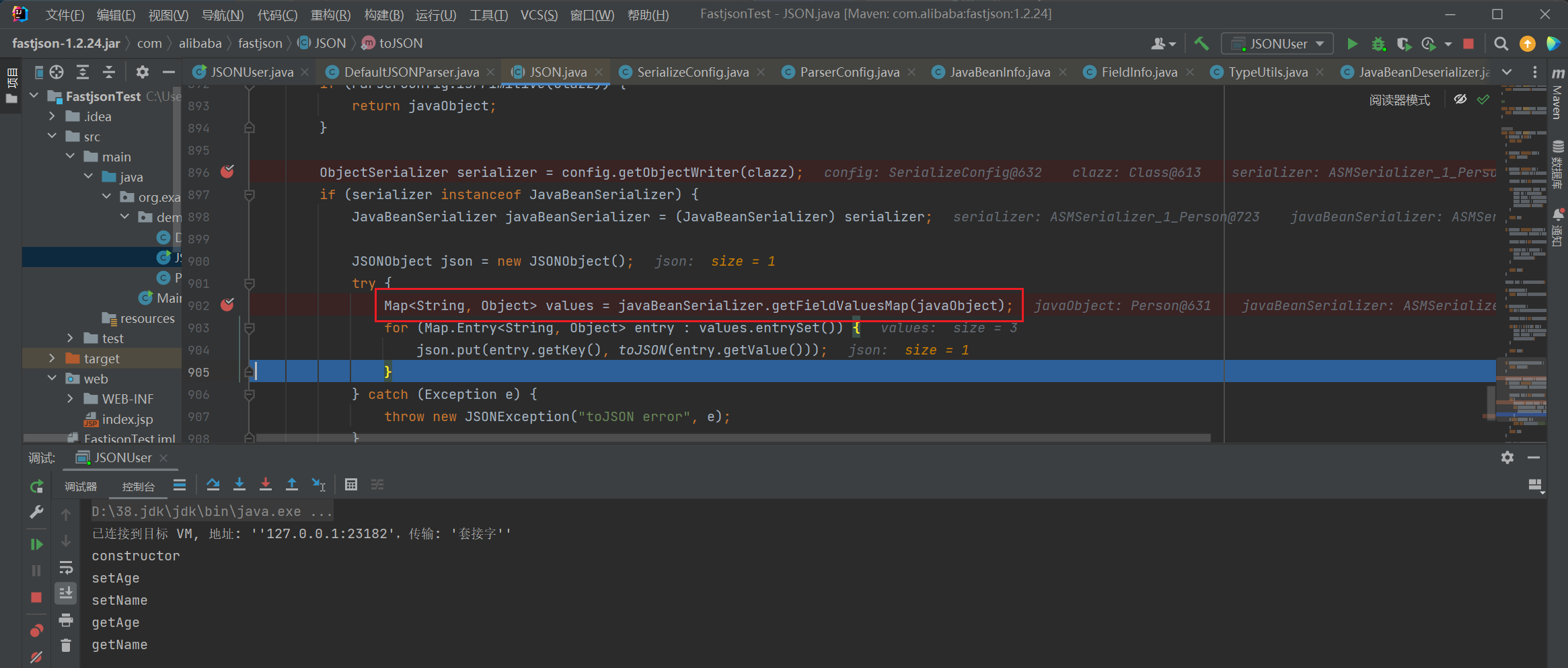The width and height of the screenshot is (1568, 668).
Task: Toggle breakpoint on line 902
Action: click(x=228, y=305)
